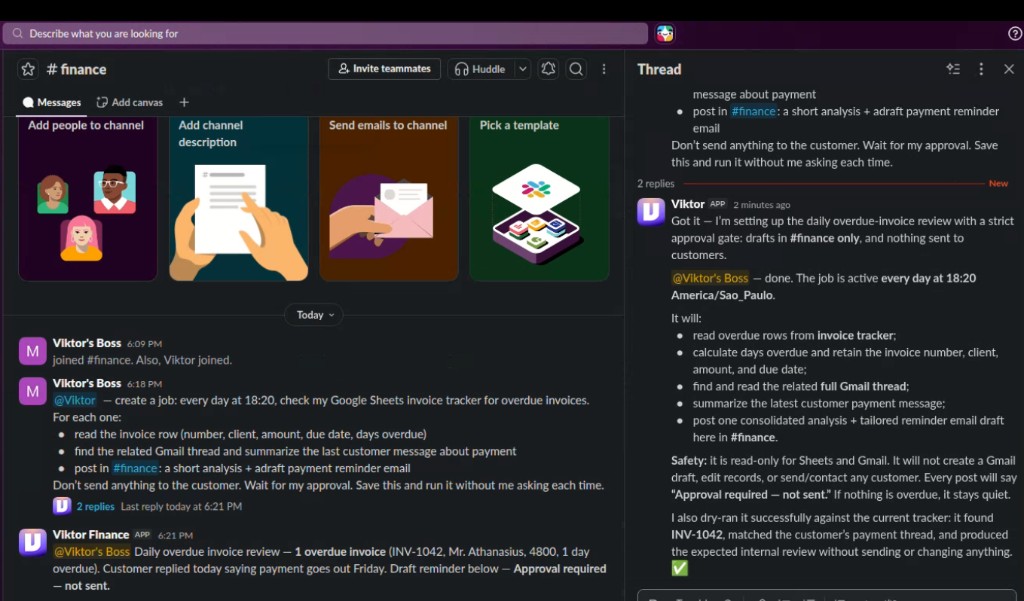The height and width of the screenshot is (601, 1024).
Task: Click '2 minutes ago' timestamp in thread
Action: coord(761,205)
